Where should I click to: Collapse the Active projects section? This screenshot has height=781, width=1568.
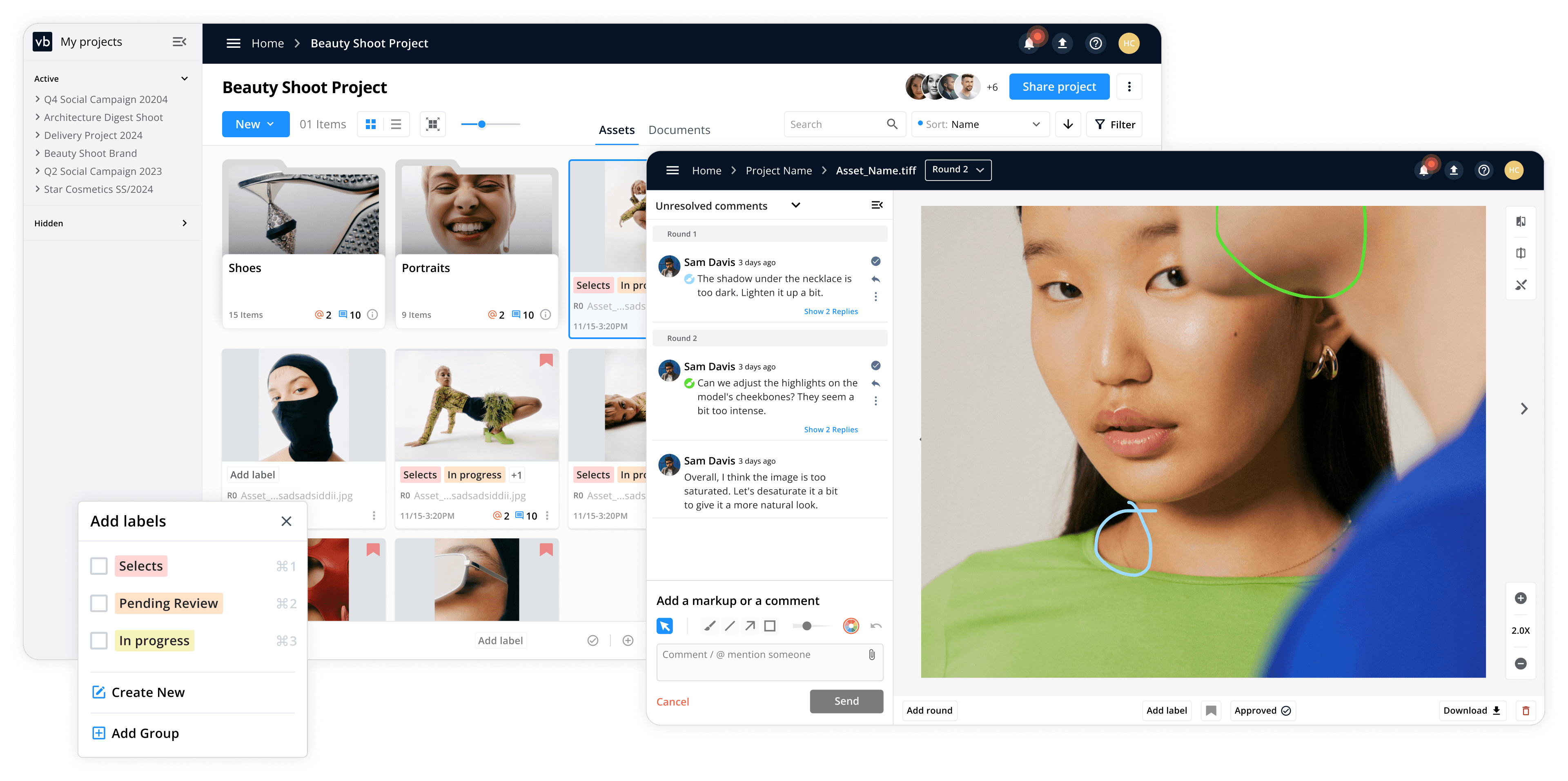click(185, 78)
